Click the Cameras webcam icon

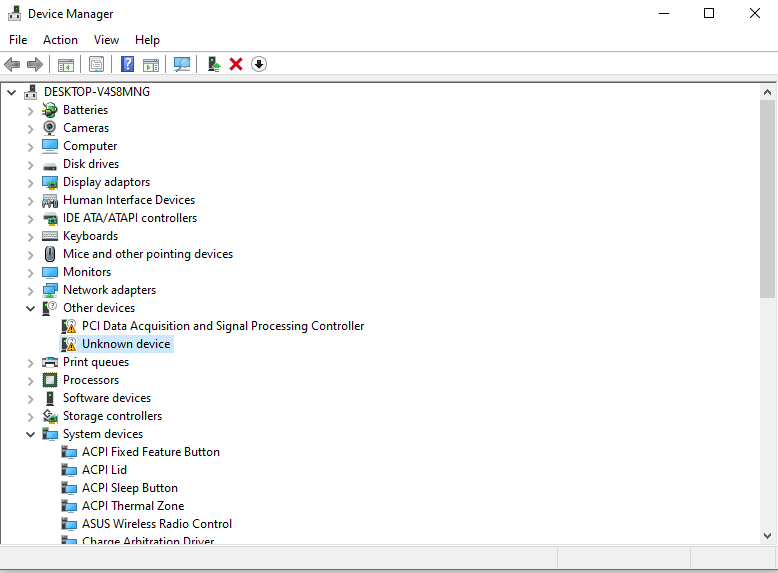pyautogui.click(x=50, y=128)
